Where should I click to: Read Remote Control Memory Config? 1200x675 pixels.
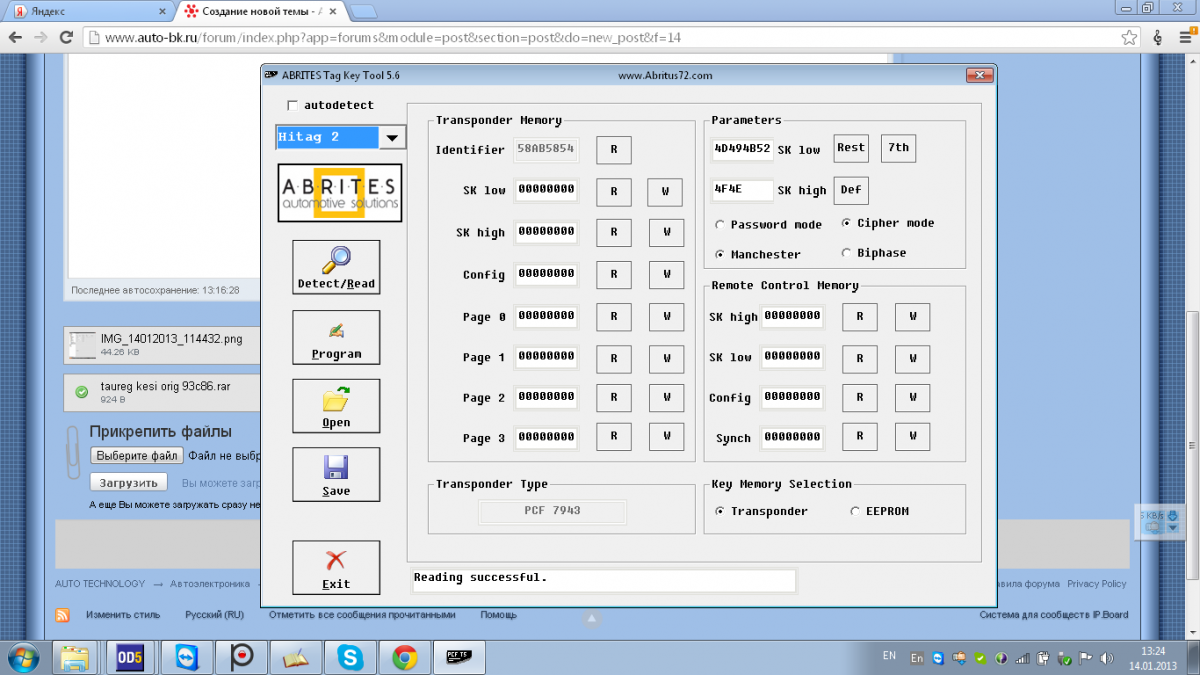click(860, 397)
